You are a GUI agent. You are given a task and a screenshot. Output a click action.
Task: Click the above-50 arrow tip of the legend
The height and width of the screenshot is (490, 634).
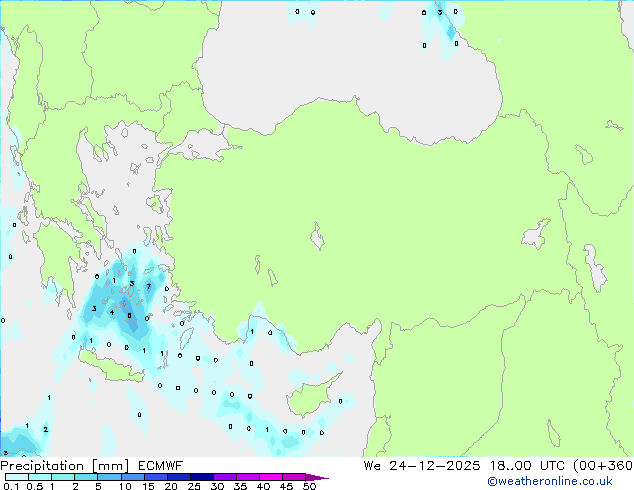[317, 478]
